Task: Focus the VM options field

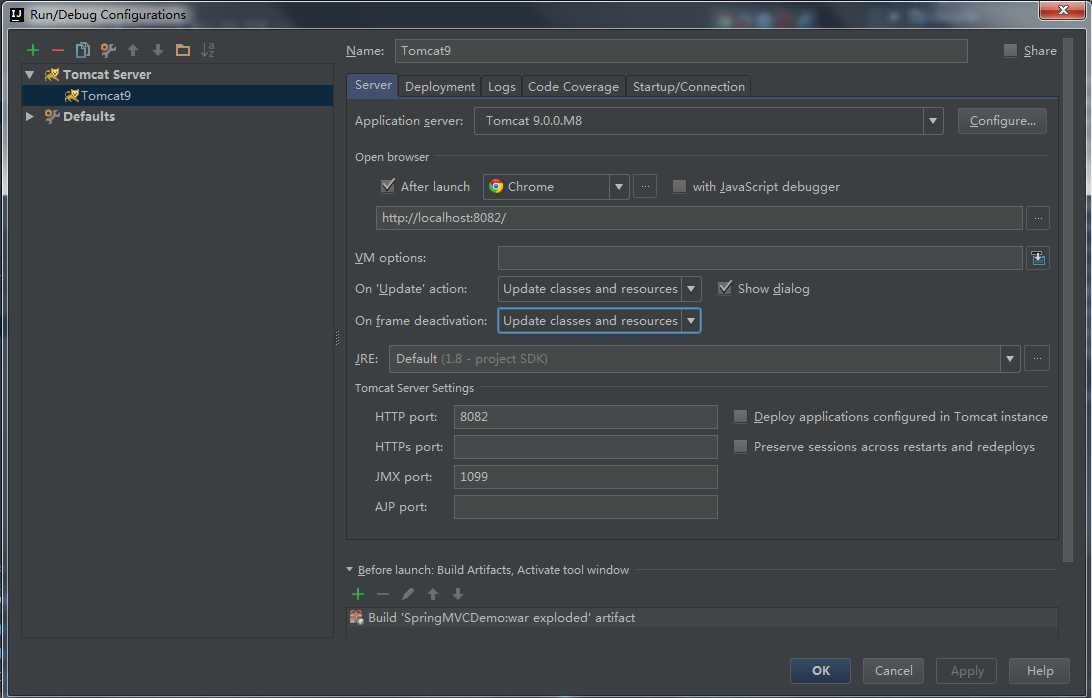Action: click(760, 258)
